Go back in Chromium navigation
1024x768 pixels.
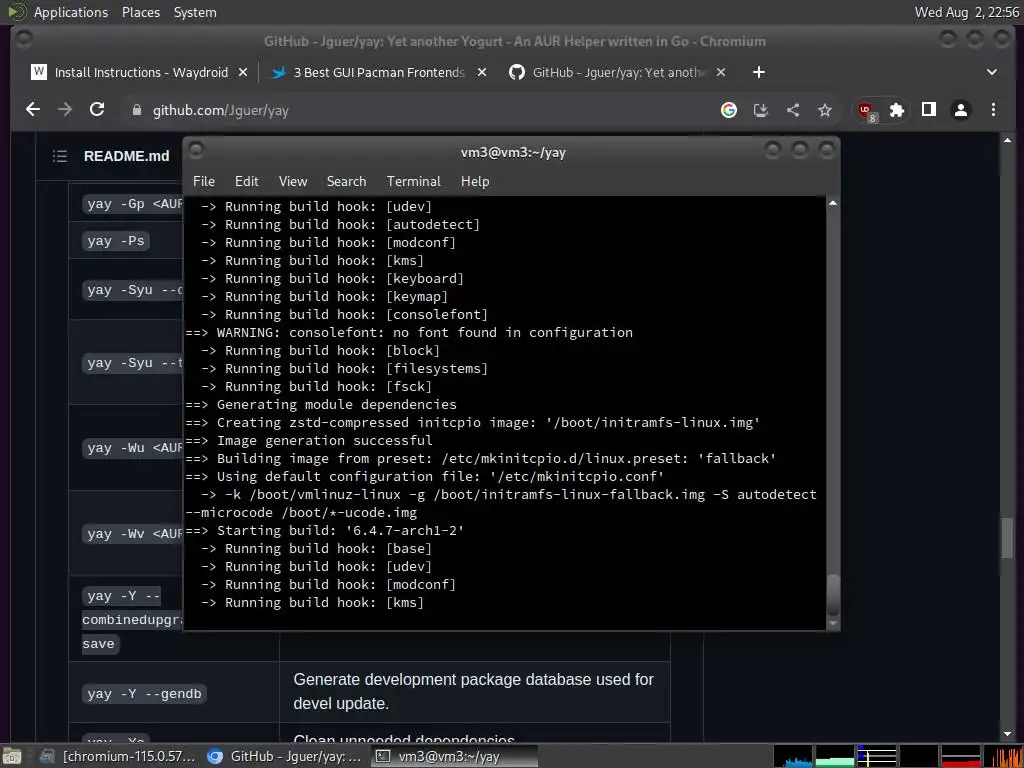point(33,110)
